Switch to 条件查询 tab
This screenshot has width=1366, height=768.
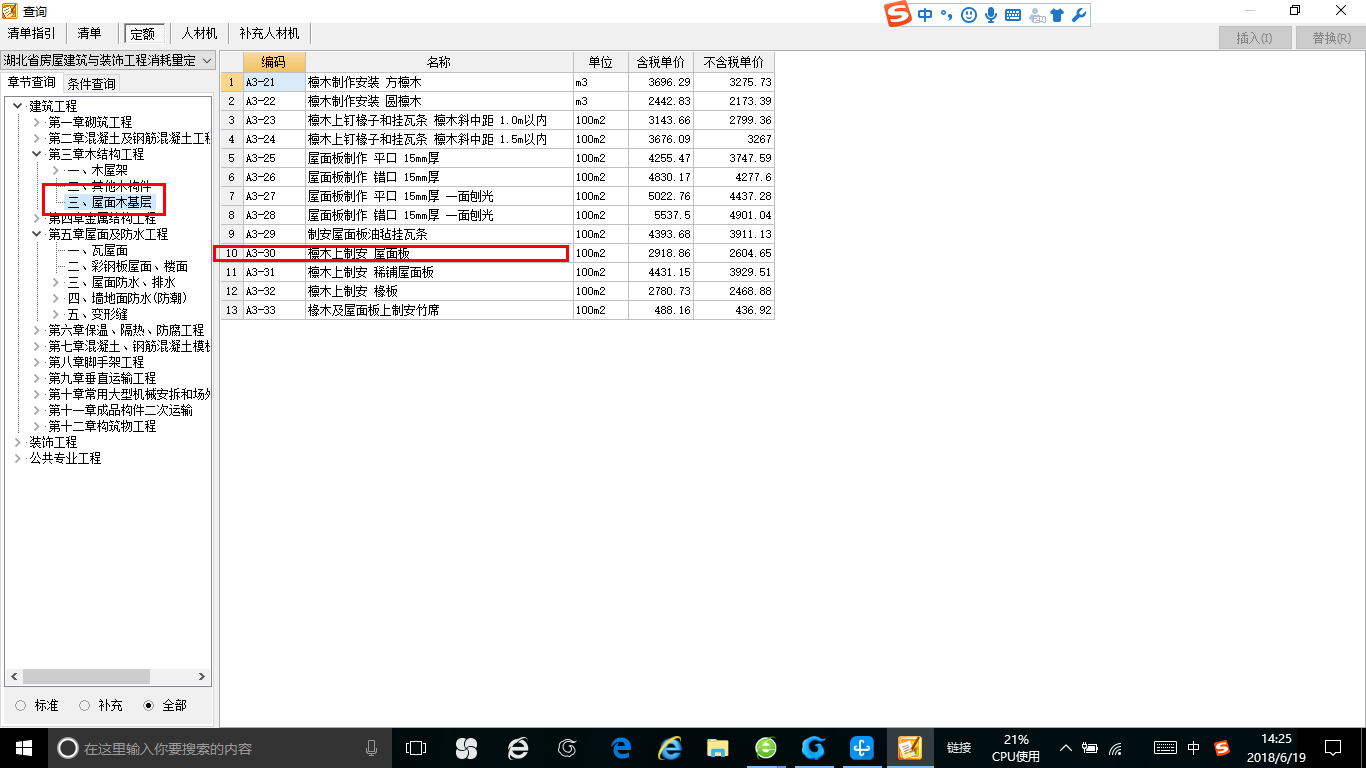(x=91, y=84)
